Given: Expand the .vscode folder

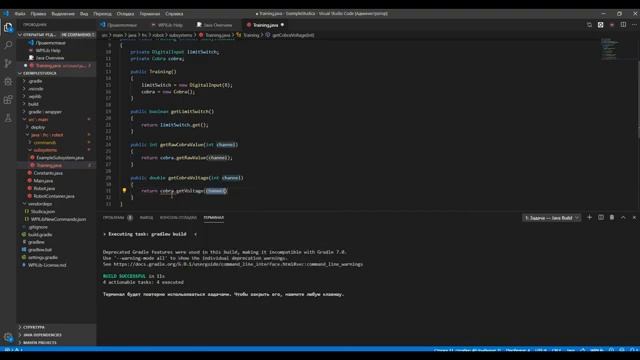Looking at the screenshot, I should [36, 89].
